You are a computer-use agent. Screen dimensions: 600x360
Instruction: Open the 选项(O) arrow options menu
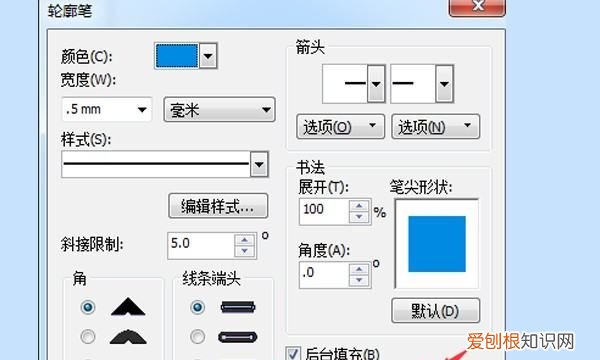click(x=340, y=126)
